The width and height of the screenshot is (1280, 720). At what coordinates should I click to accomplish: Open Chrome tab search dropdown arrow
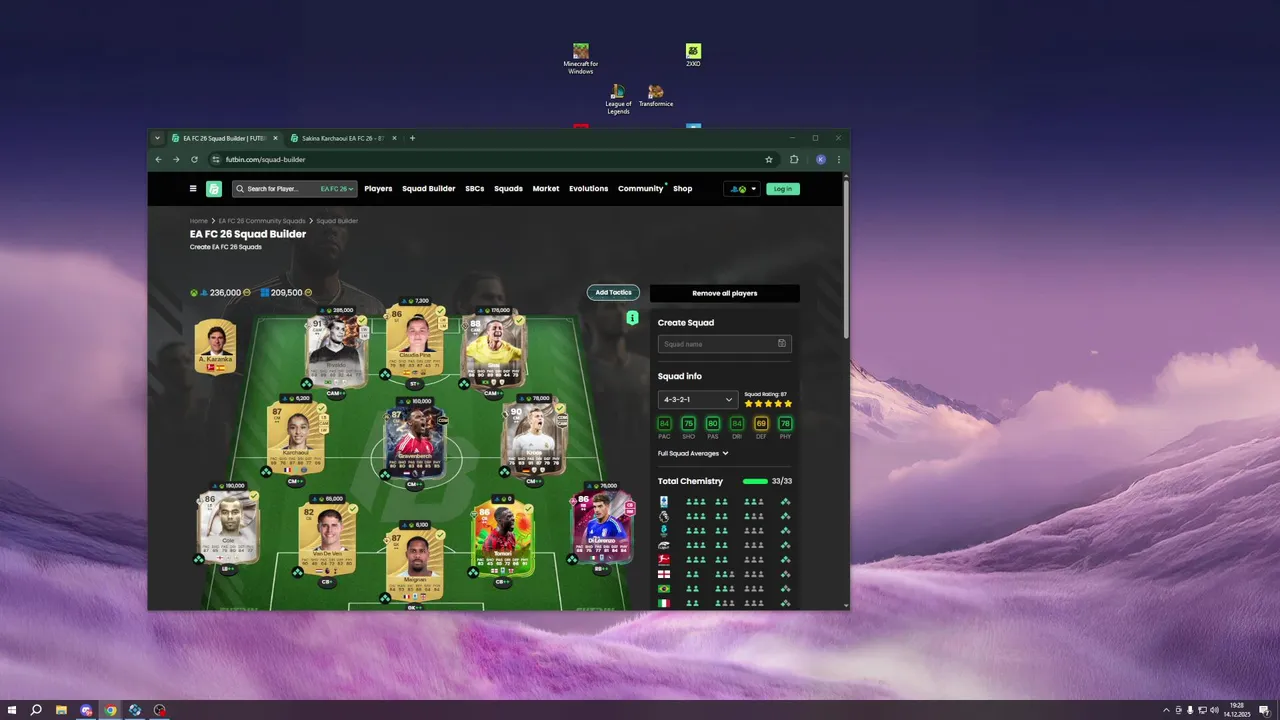coord(157,138)
